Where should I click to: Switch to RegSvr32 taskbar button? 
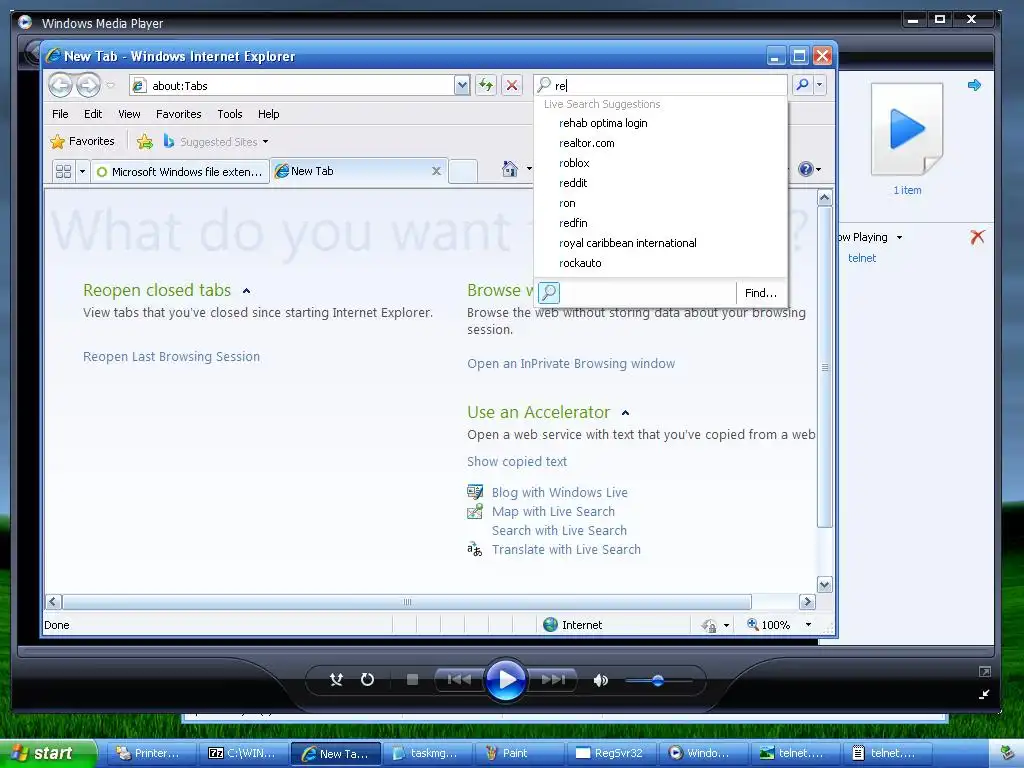(610, 753)
